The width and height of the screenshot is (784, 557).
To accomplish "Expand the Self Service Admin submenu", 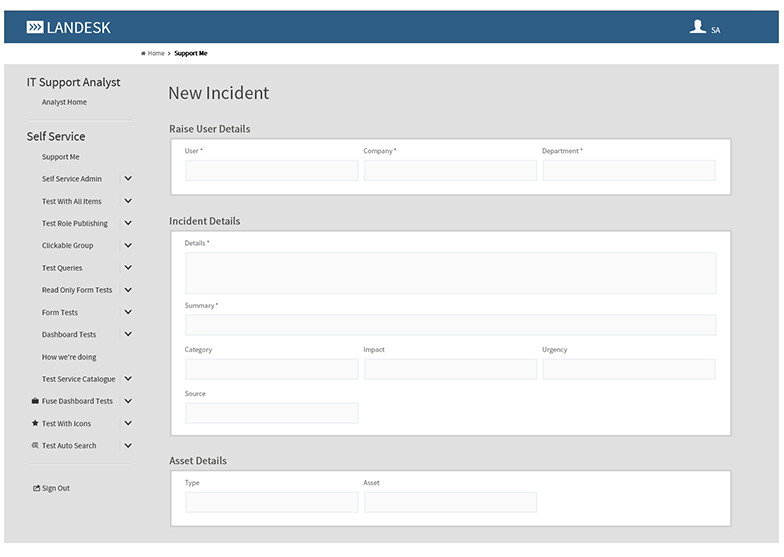I will [128, 179].
